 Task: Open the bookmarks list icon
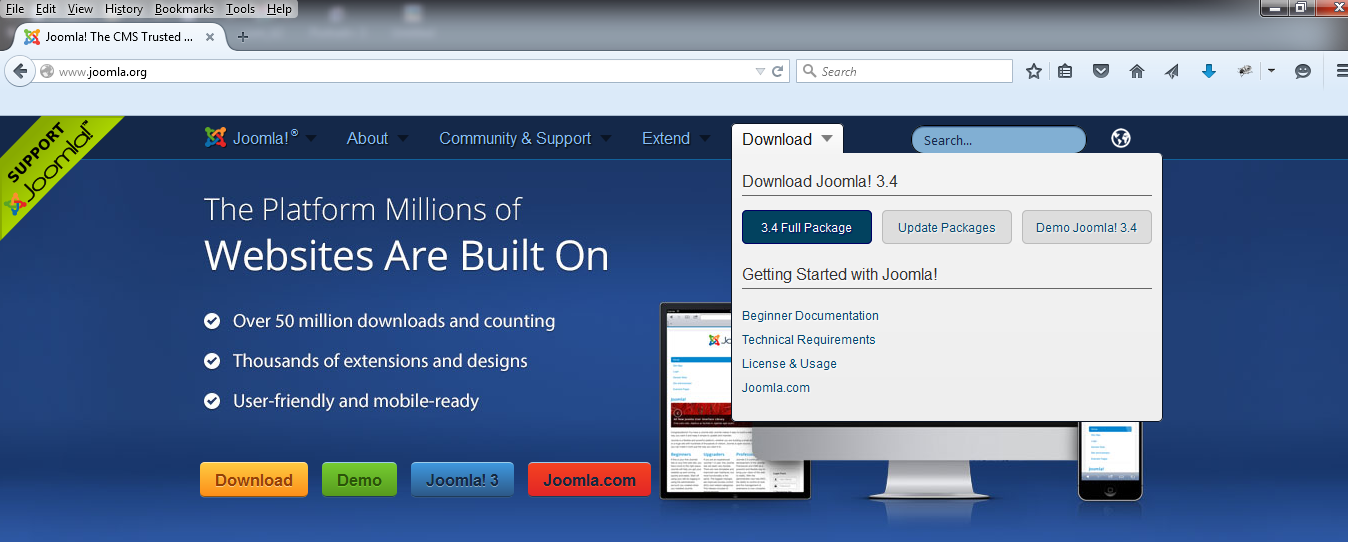pyautogui.click(x=1065, y=71)
